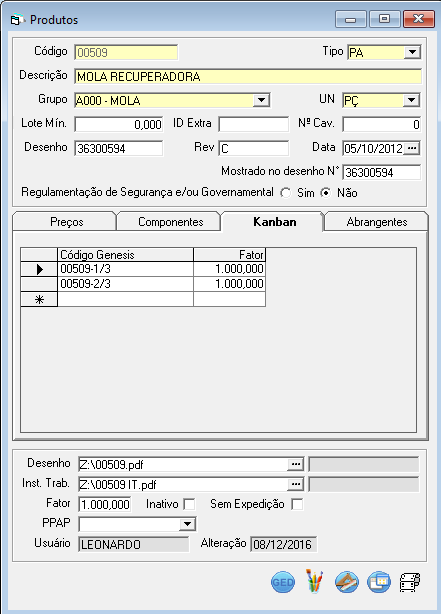The width and height of the screenshot is (441, 614).
Task: Click the overlapping windows icon
Action: [378, 582]
